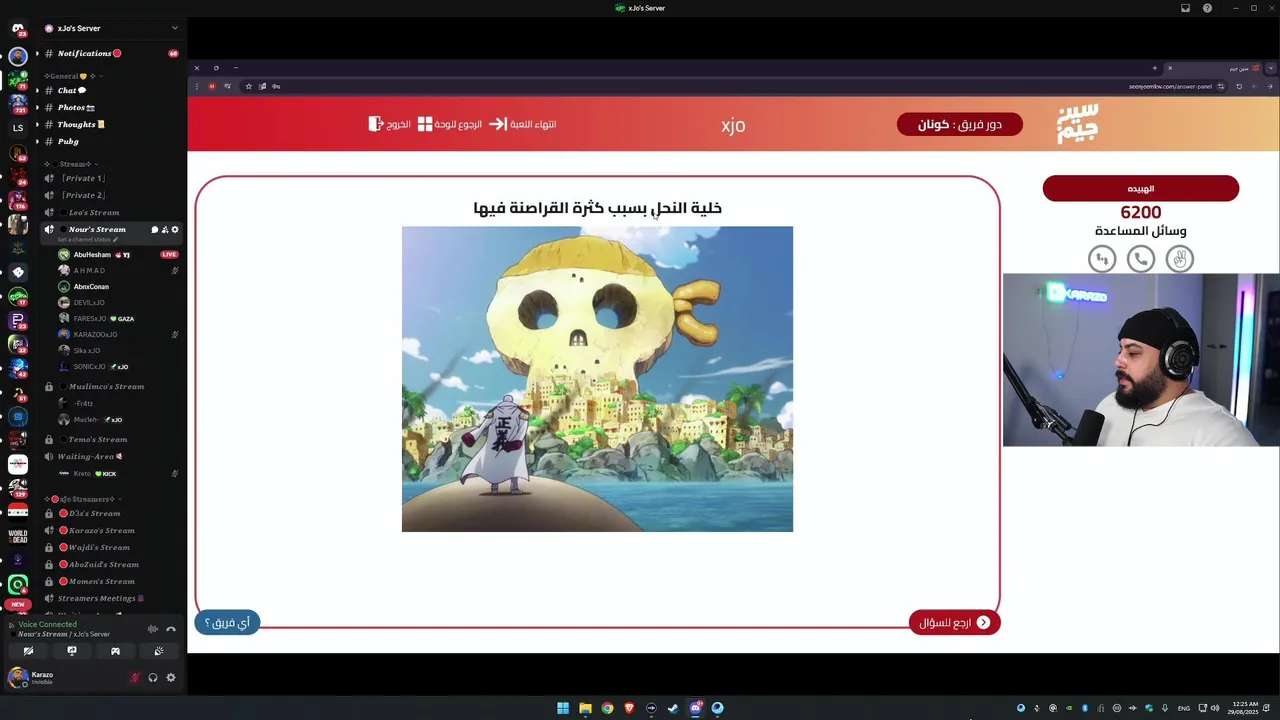The height and width of the screenshot is (720, 1280).
Task: Open the soundboard icon
Action: 159,651
